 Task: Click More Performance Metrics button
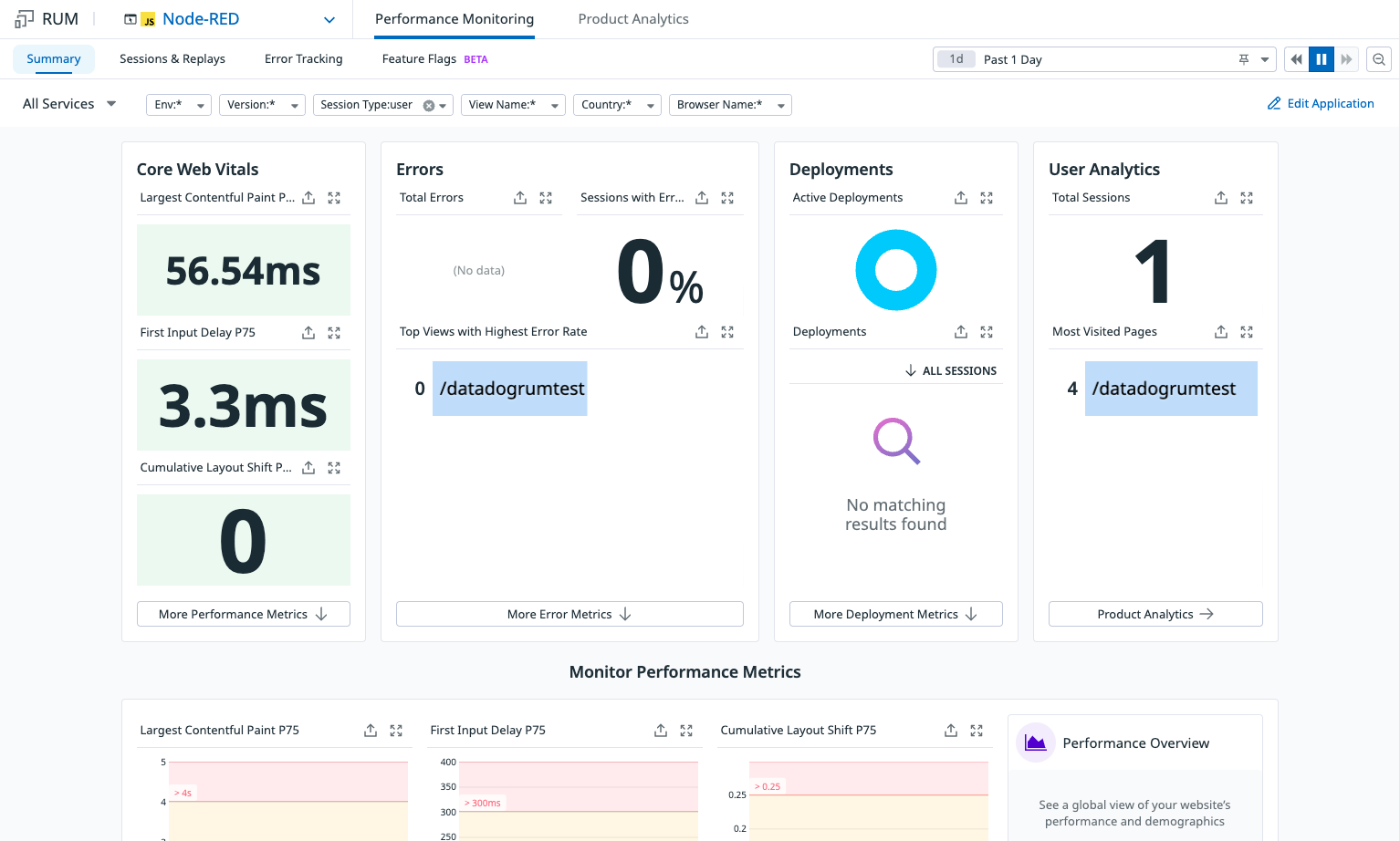pos(244,614)
